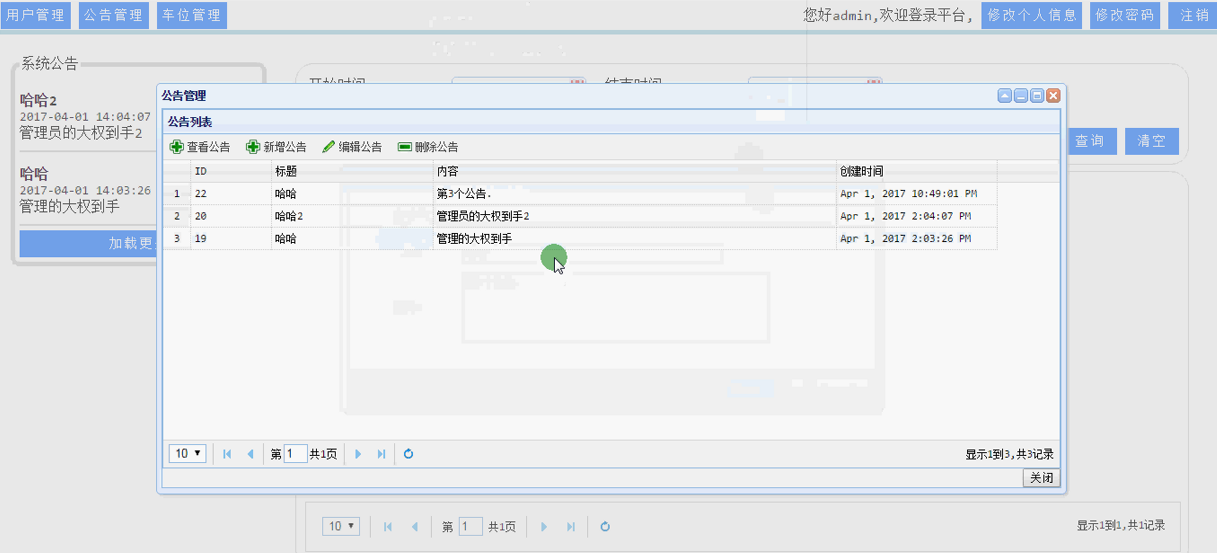The width and height of the screenshot is (1217, 553).
Task: Go to next page in dialog pager
Action: click(358, 454)
